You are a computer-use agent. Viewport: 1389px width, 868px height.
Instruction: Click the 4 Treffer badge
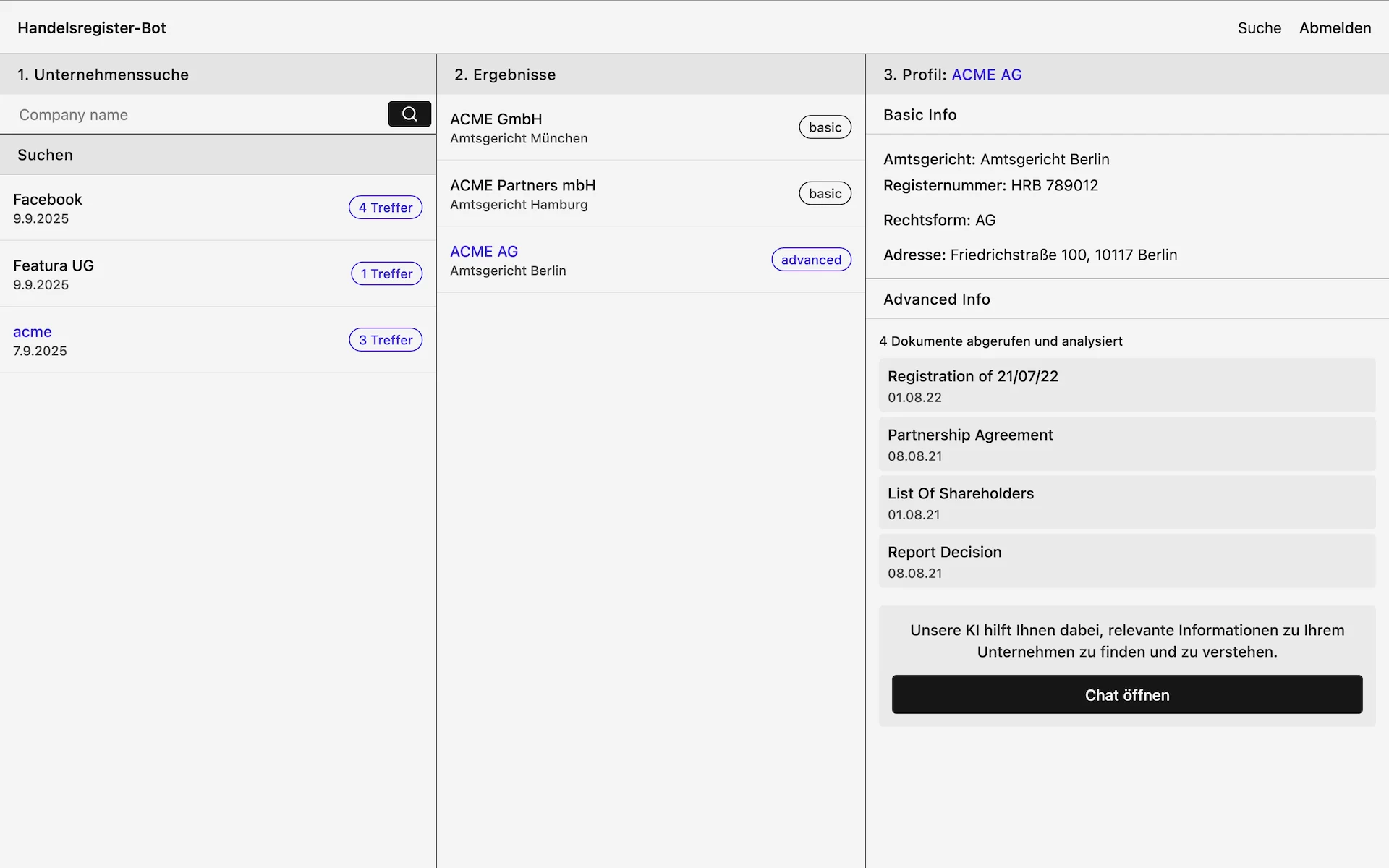point(385,208)
